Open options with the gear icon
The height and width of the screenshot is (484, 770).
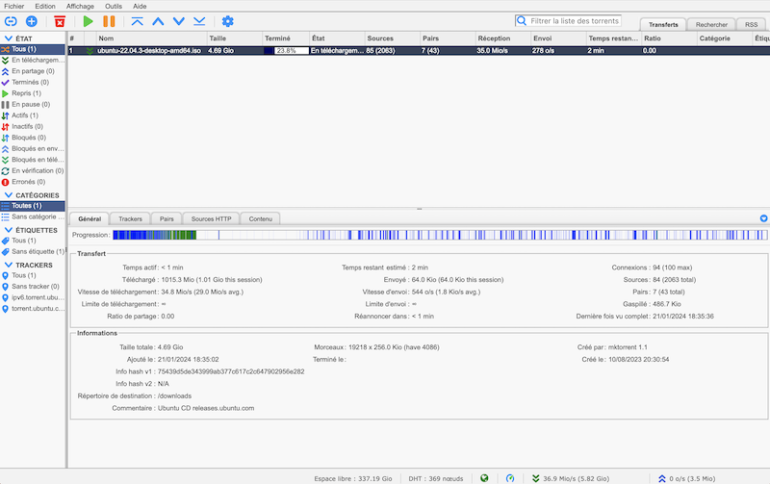(227, 21)
